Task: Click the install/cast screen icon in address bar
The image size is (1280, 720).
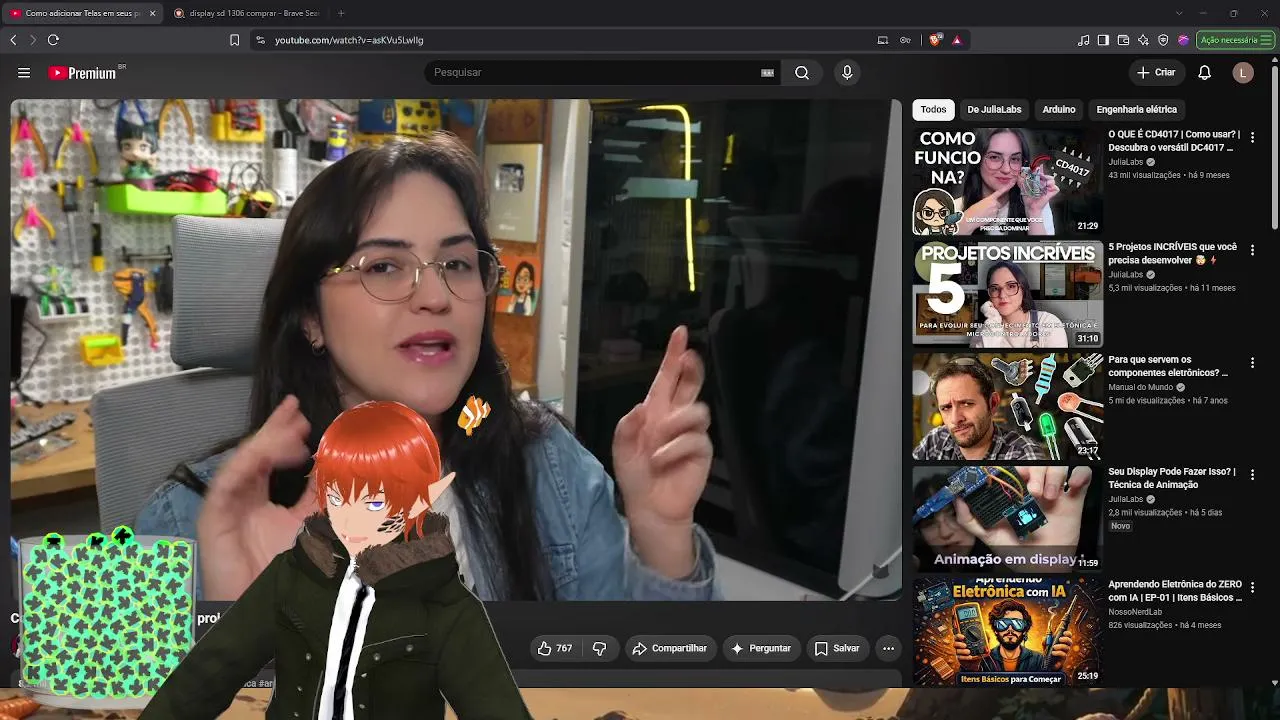Action: [883, 40]
